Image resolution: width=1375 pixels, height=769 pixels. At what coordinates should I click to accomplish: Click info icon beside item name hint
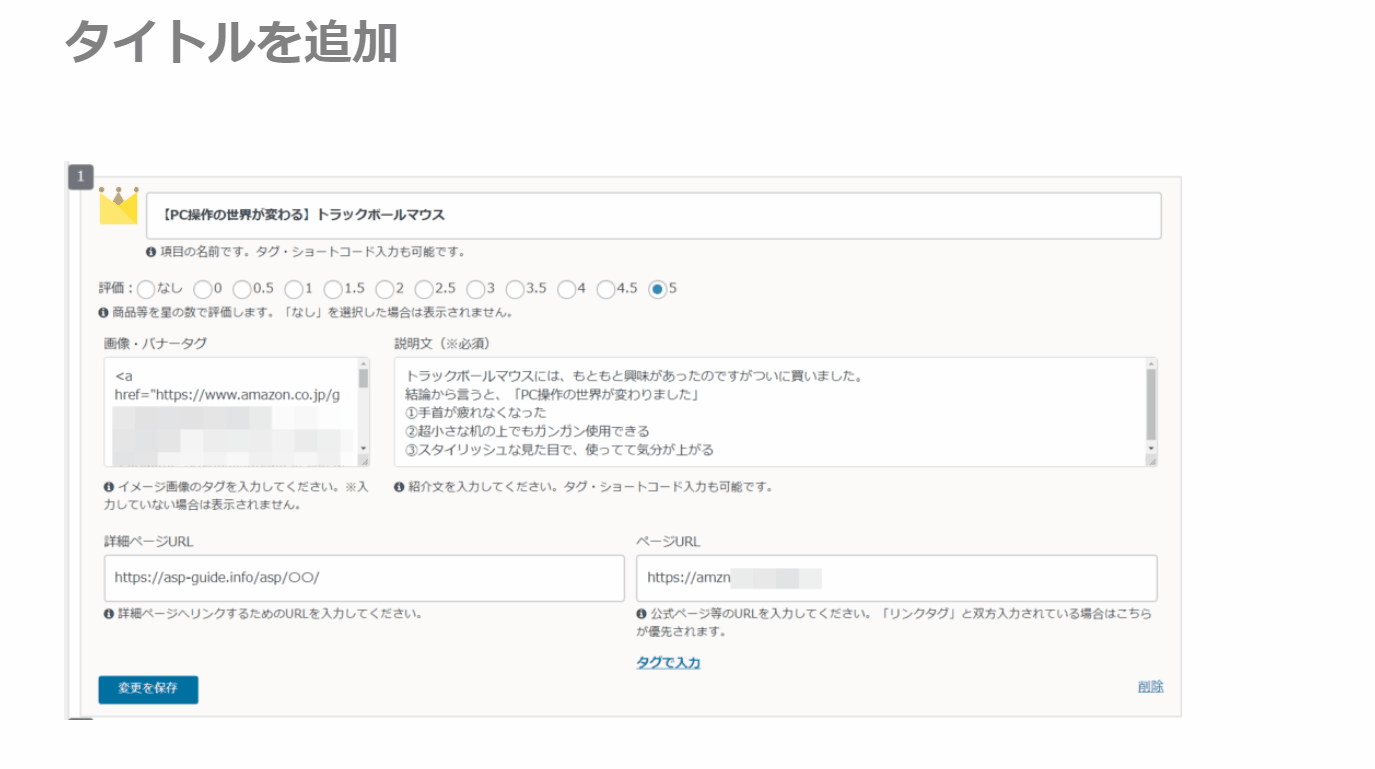(x=151, y=252)
